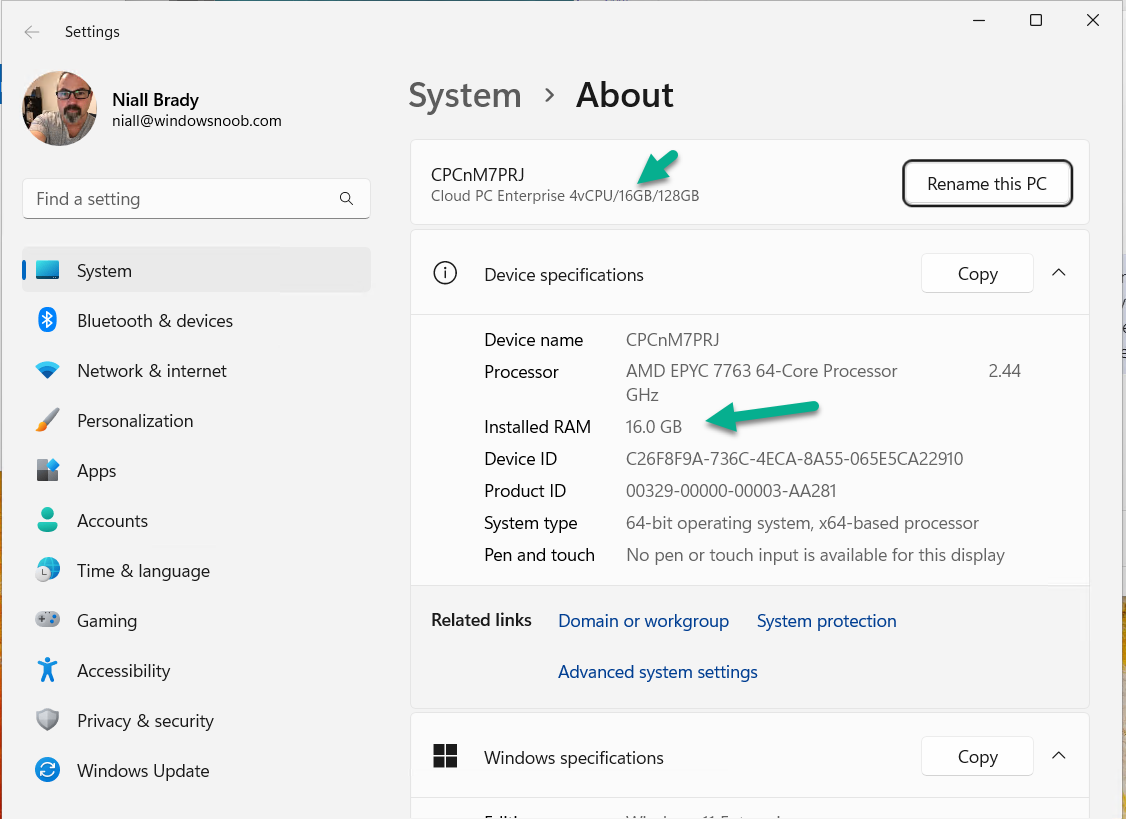Click the Windows Update sync icon
This screenshot has width=1126, height=819.
click(47, 770)
